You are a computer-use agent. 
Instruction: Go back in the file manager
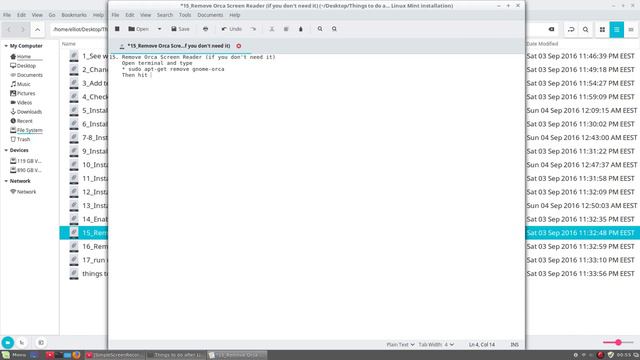9,29
